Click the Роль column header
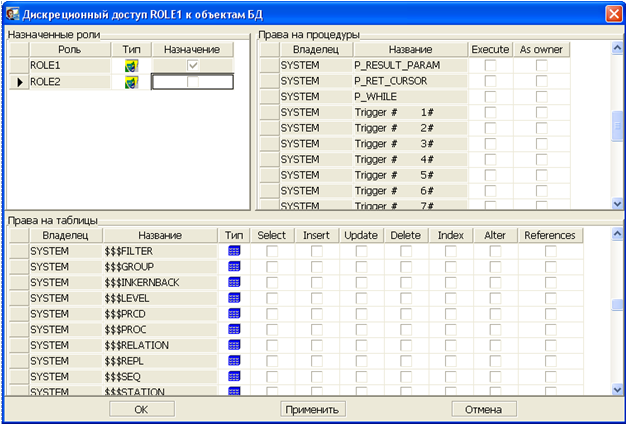The width and height of the screenshot is (626, 425). pos(69,48)
